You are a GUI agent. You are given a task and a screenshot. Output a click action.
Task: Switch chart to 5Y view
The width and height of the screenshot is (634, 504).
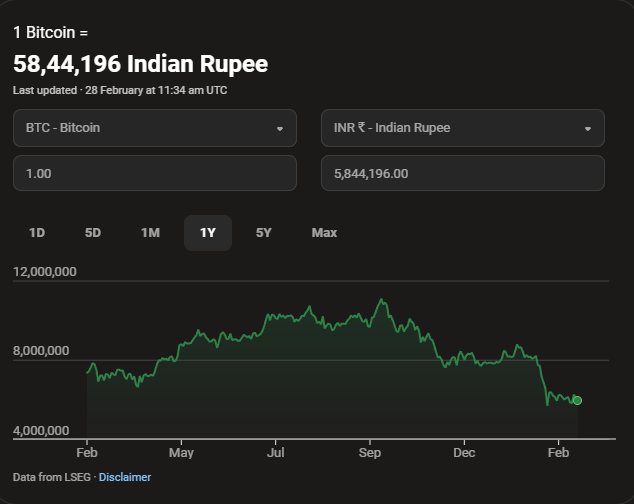pos(264,233)
